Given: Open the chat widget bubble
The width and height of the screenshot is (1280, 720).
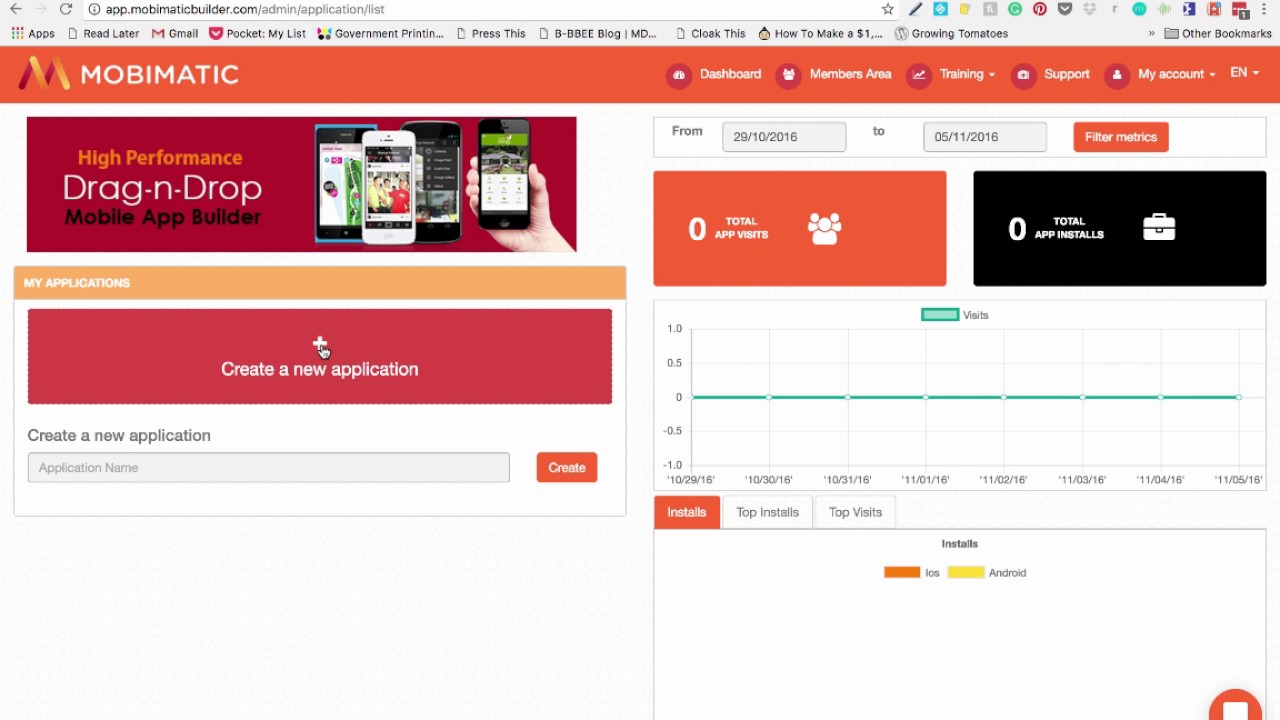Looking at the screenshot, I should click(1235, 706).
